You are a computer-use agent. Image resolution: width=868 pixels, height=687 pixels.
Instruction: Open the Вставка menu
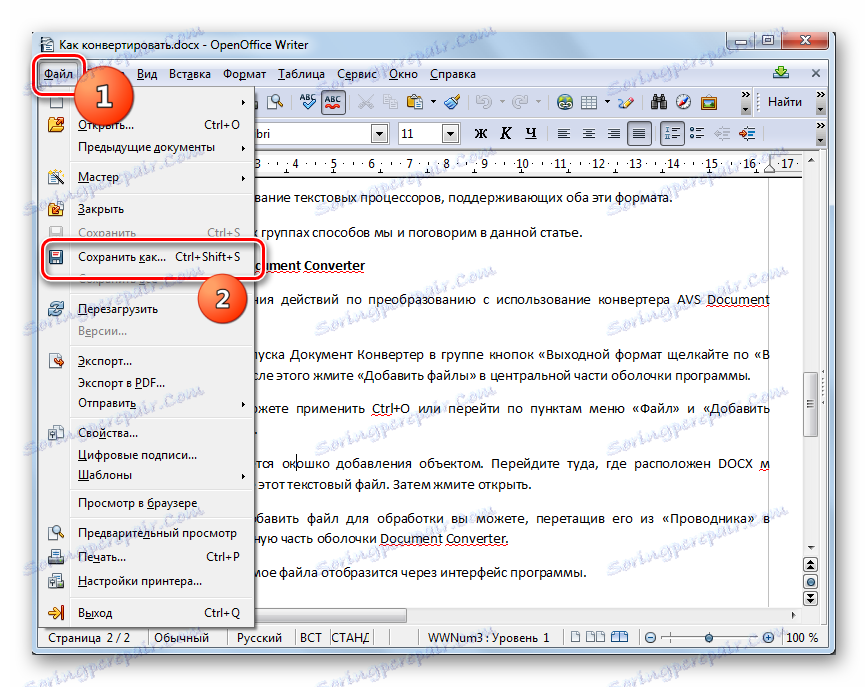click(x=190, y=74)
